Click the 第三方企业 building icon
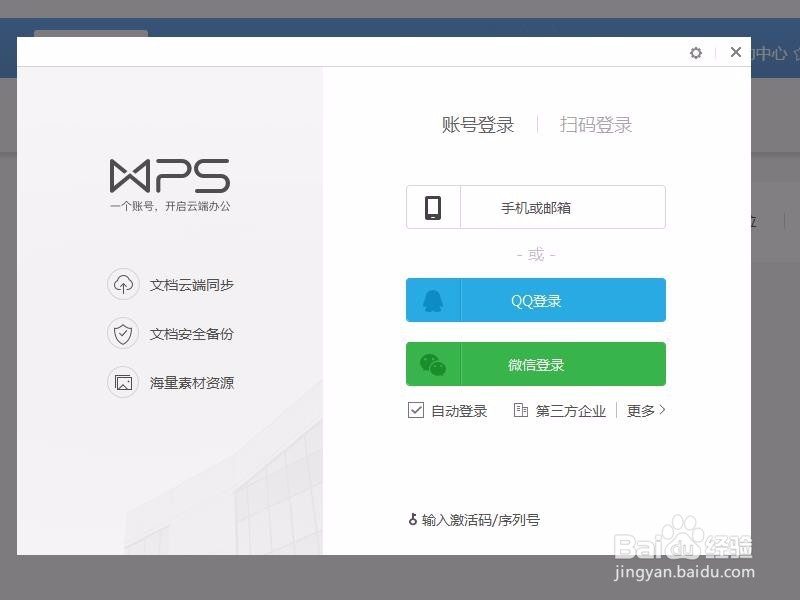Image resolution: width=800 pixels, height=600 pixels. (520, 410)
